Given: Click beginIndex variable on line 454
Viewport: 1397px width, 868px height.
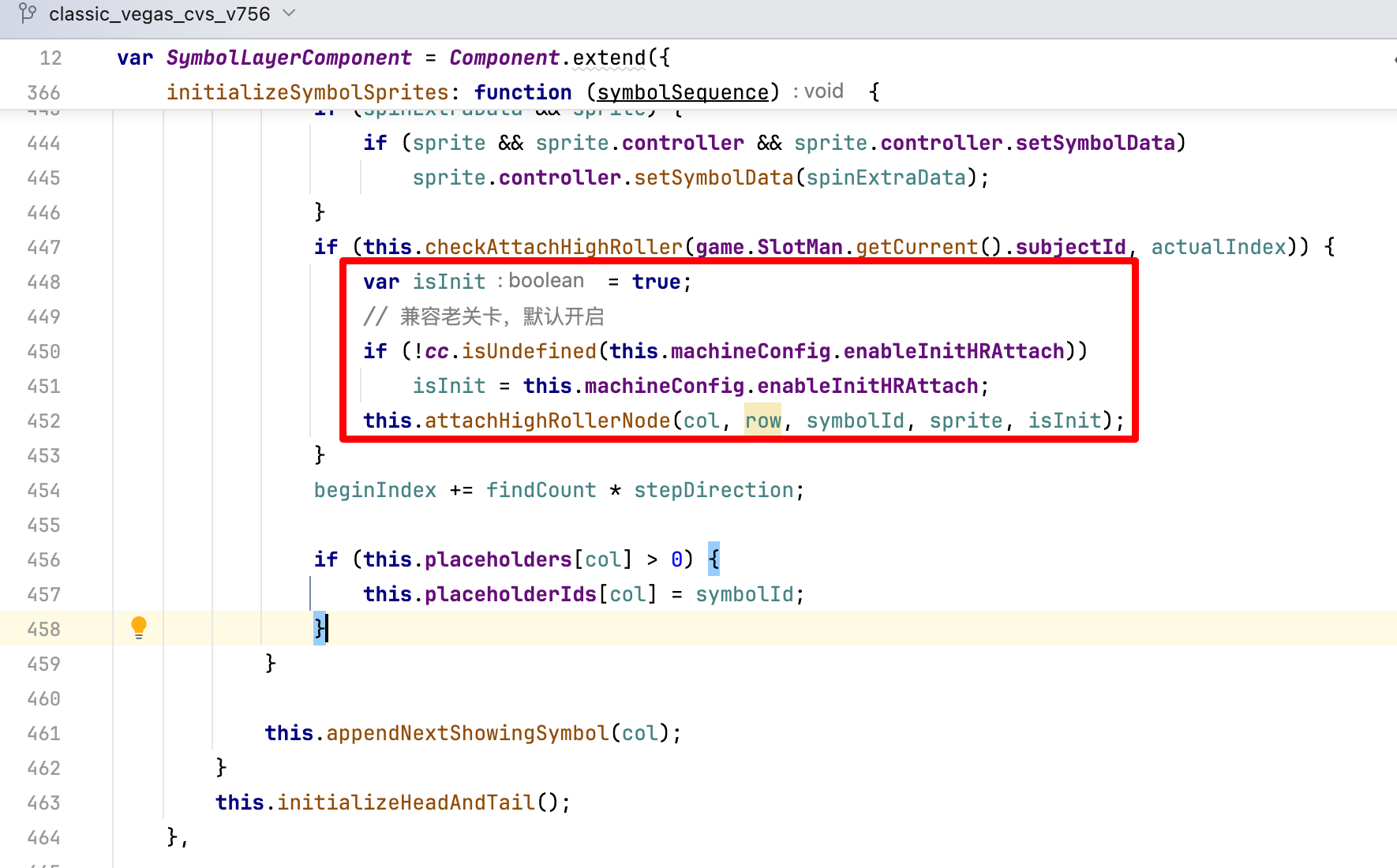Looking at the screenshot, I should [x=375, y=490].
